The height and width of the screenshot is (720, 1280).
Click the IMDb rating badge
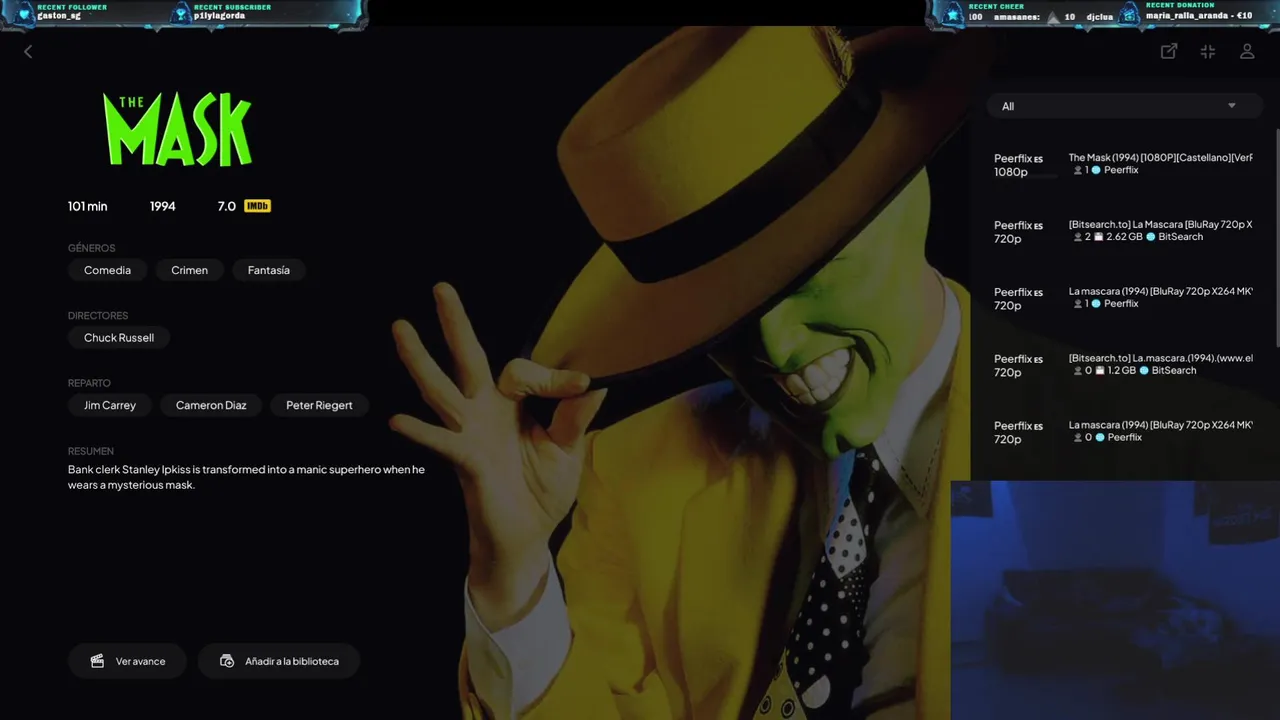(257, 206)
